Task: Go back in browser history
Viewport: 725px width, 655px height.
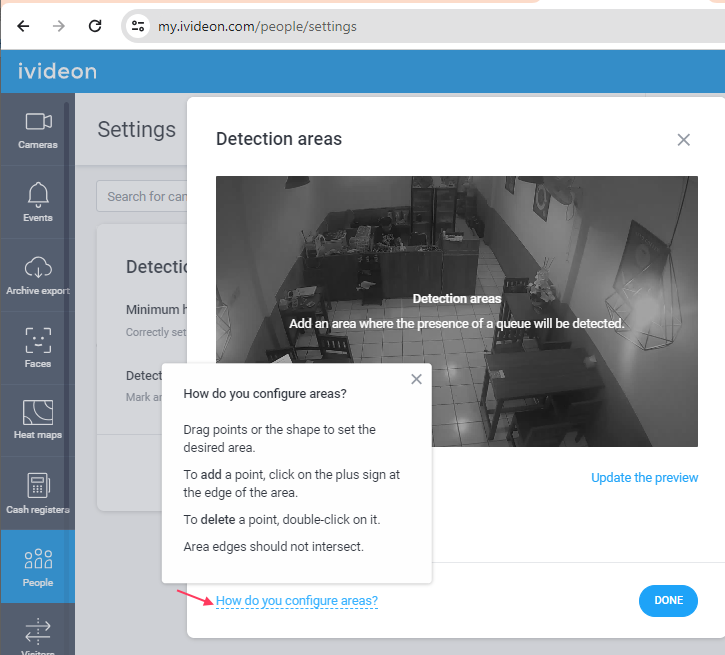Action: click(x=23, y=26)
